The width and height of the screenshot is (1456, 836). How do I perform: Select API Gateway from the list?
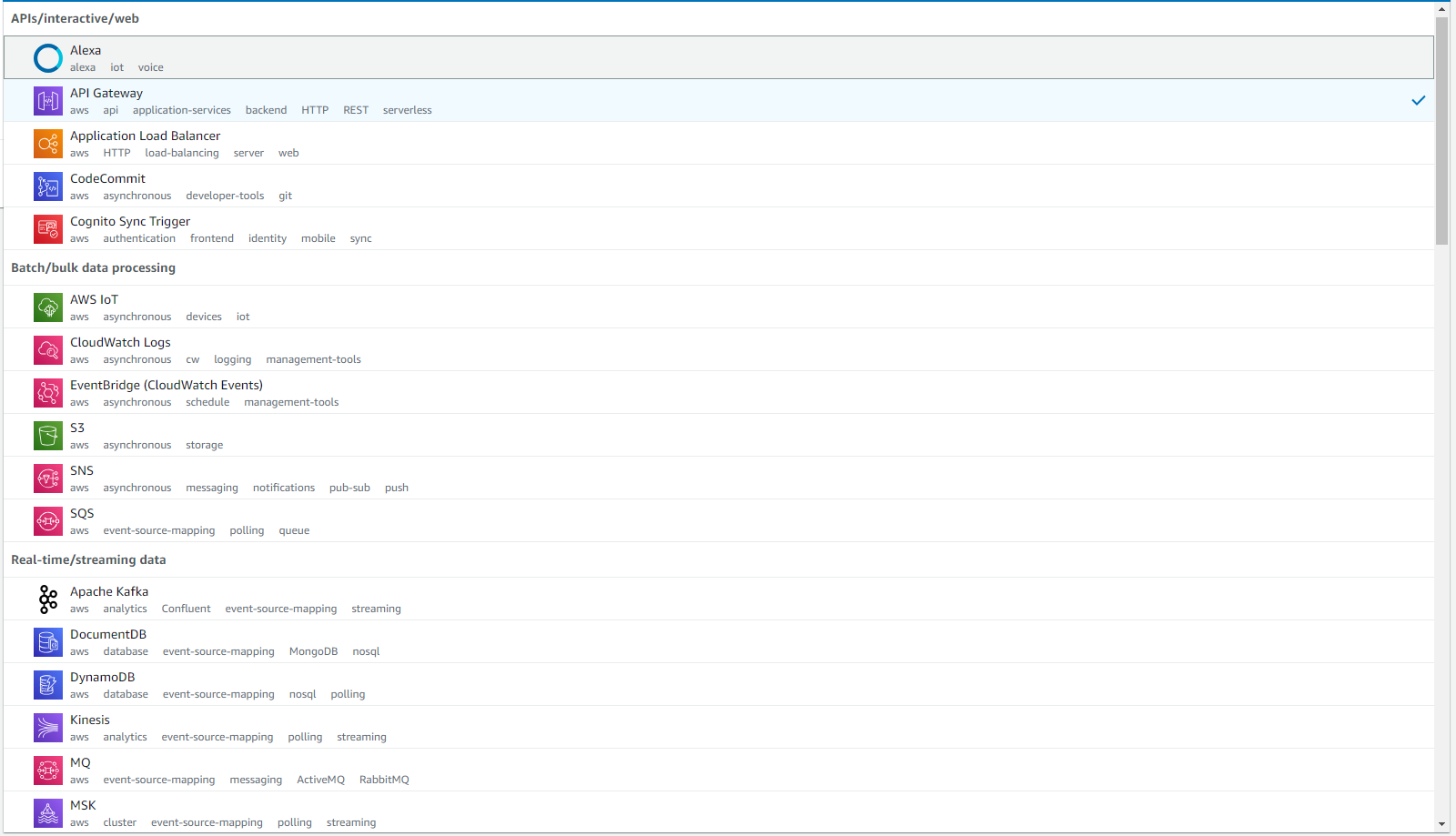coord(719,101)
